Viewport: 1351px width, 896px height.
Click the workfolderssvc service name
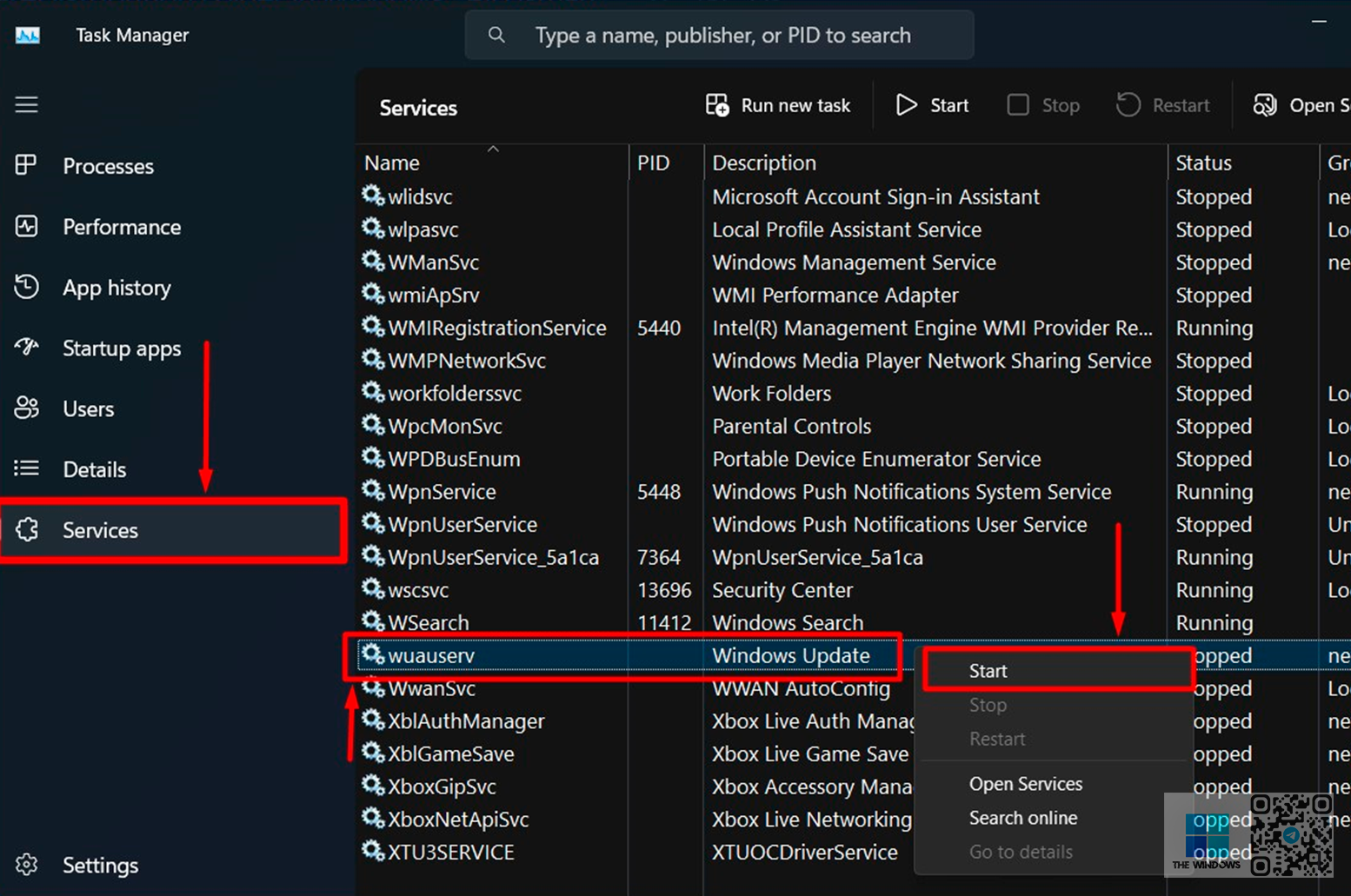click(x=455, y=393)
